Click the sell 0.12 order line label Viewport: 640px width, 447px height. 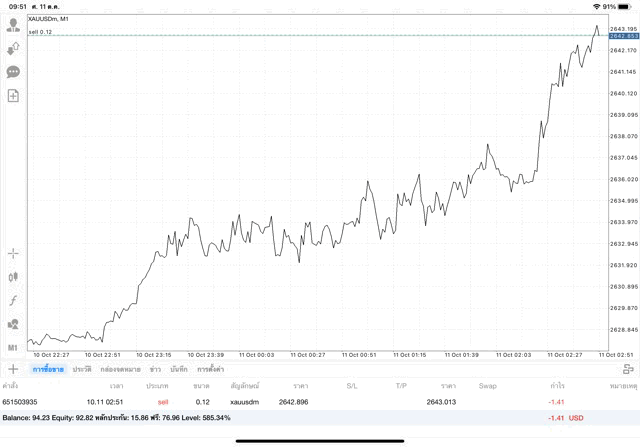[x=41, y=32]
